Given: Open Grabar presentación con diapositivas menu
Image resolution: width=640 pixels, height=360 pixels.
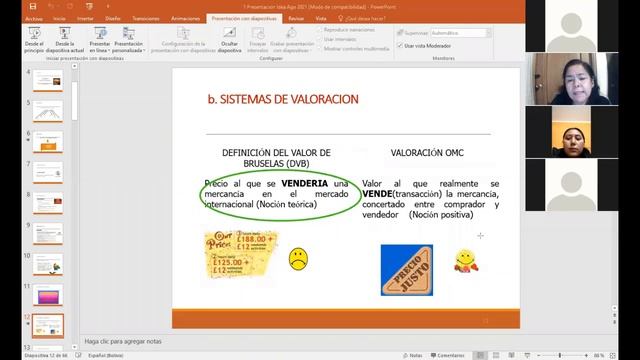Looking at the screenshot, I should (292, 40).
